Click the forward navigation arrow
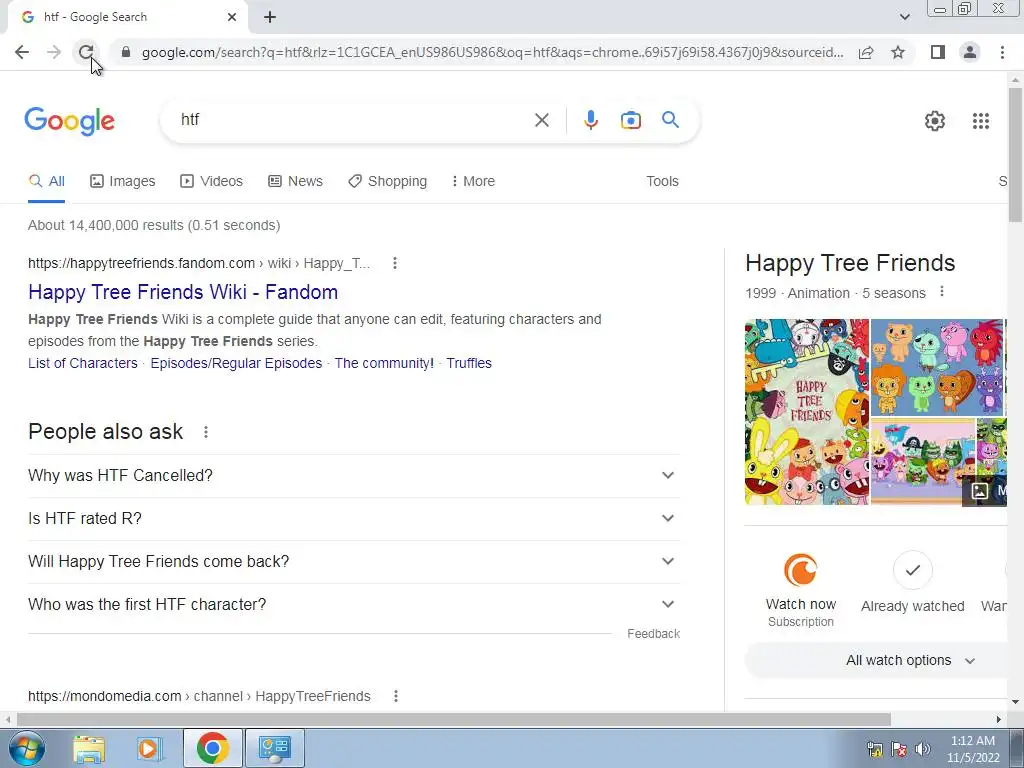Image resolution: width=1024 pixels, height=768 pixels. coord(54,52)
